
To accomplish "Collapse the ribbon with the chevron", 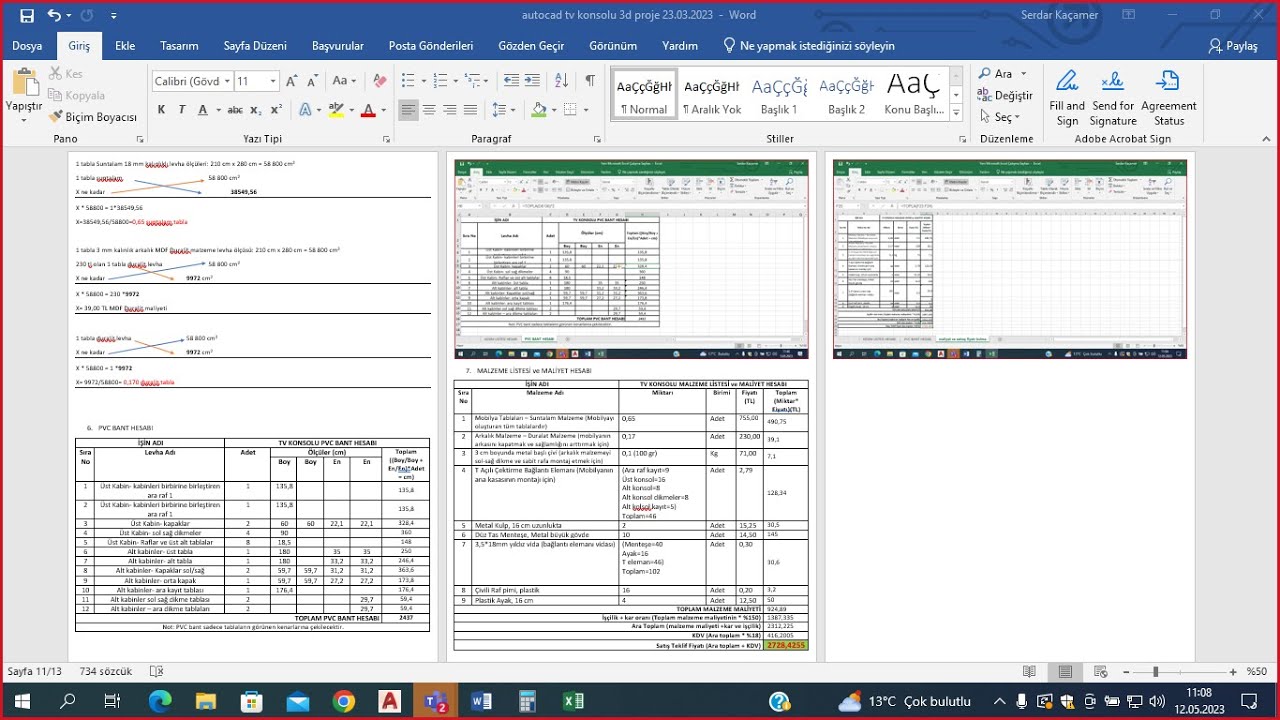I will (1264, 139).
